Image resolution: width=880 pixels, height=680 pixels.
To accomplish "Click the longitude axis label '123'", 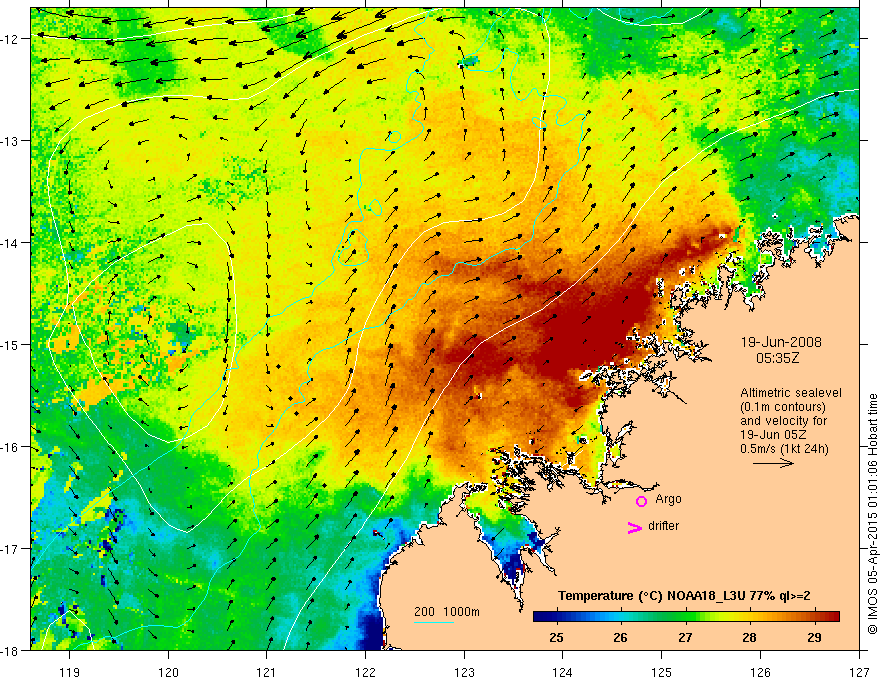I will (464, 672).
